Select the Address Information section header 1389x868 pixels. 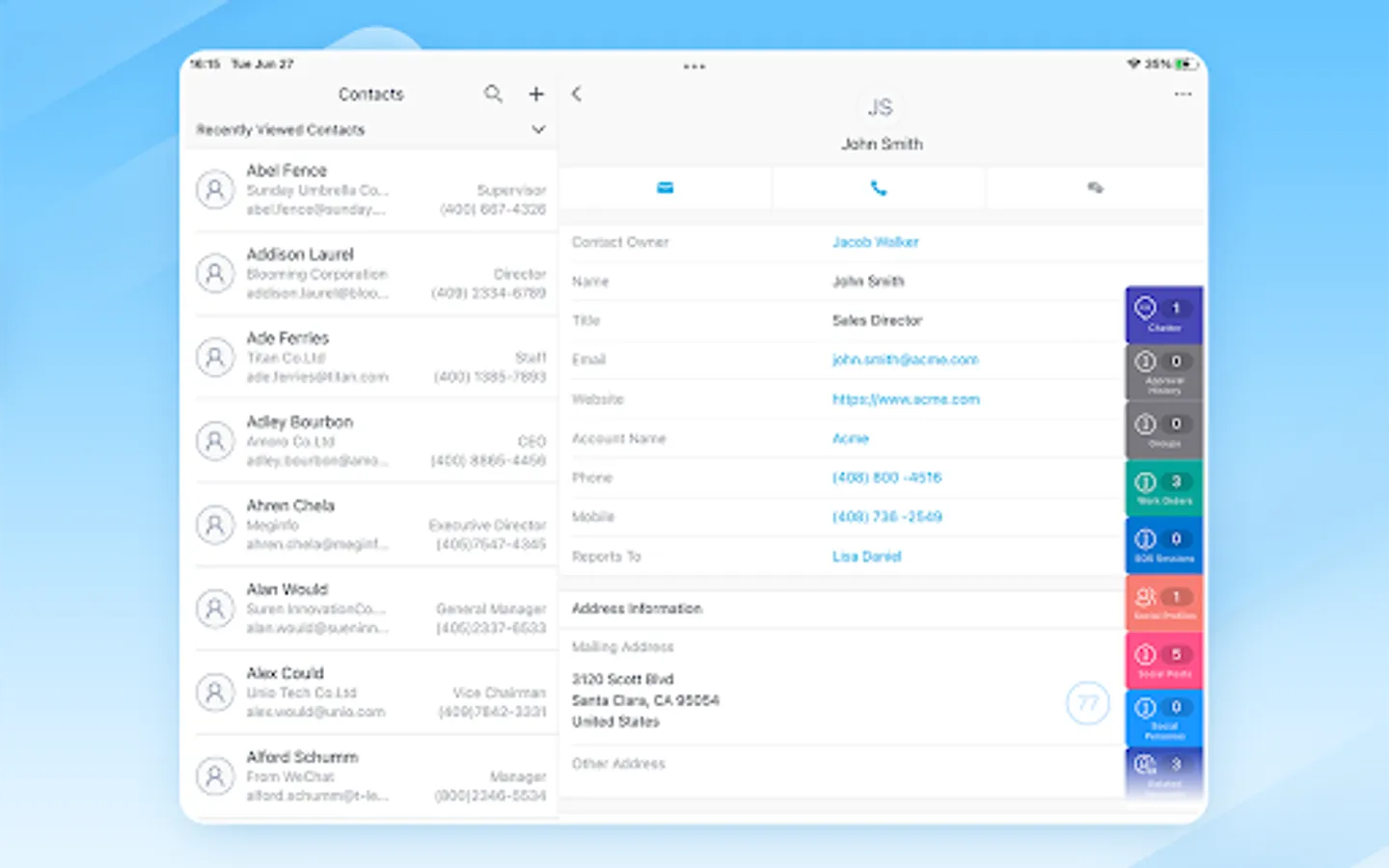[638, 609]
